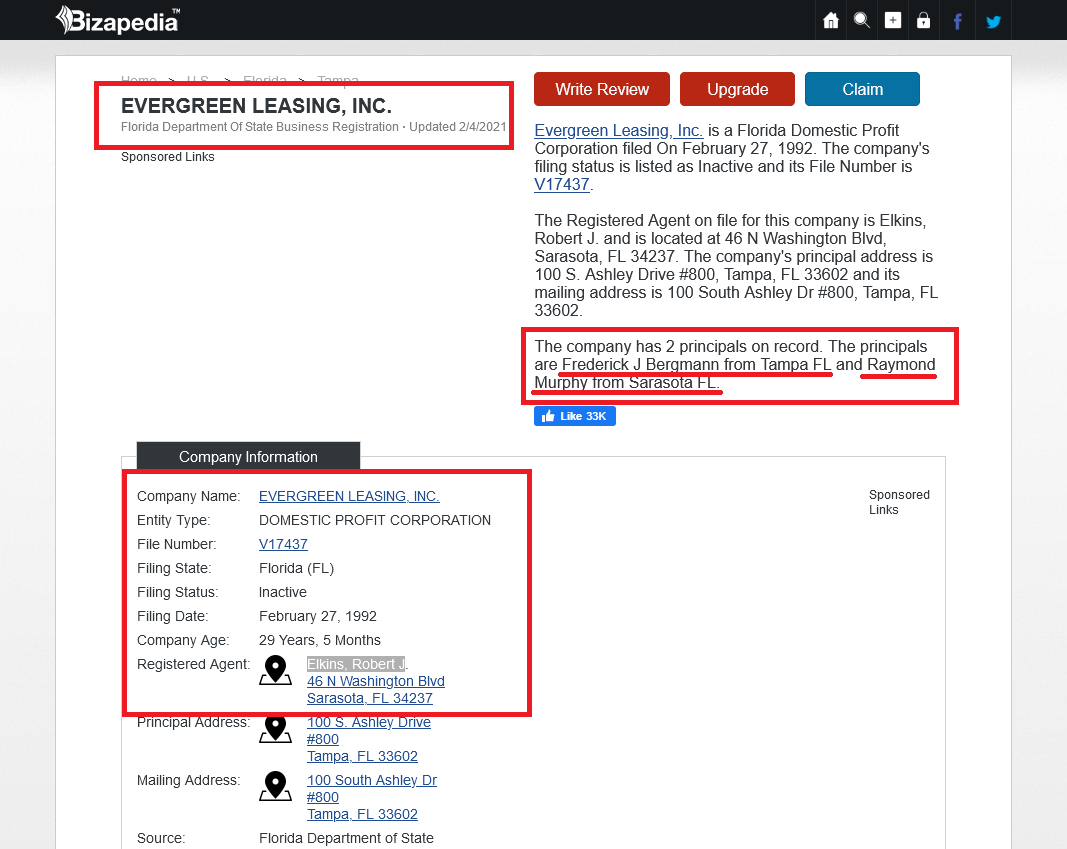
Task: Open Tampa, FL 33602 under Mailing Address
Action: coord(362,814)
